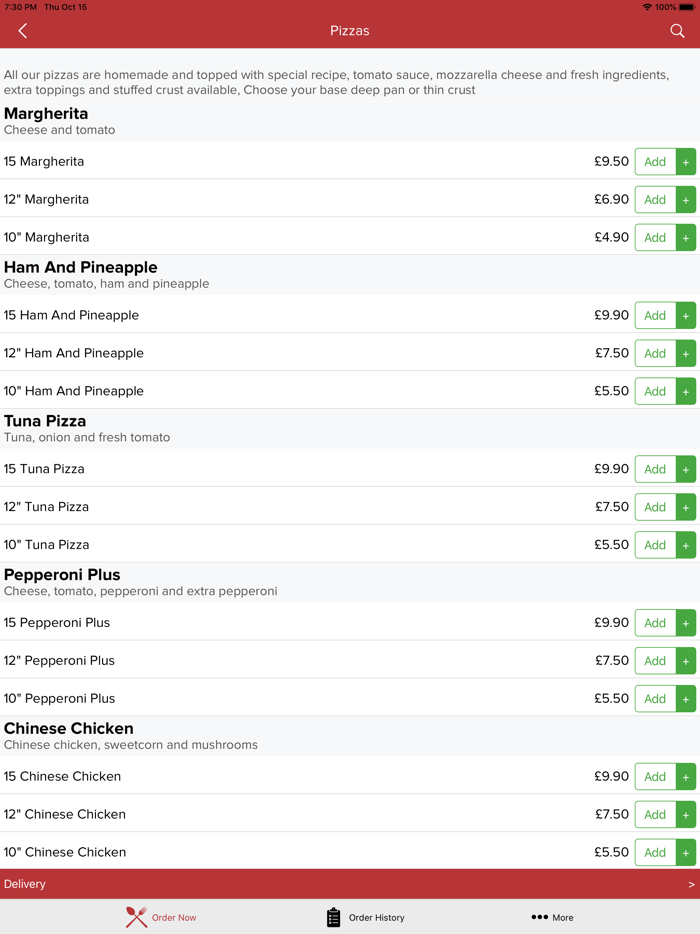Image resolution: width=700 pixels, height=934 pixels.
Task: Tap the More three-dots icon
Action: [539, 917]
